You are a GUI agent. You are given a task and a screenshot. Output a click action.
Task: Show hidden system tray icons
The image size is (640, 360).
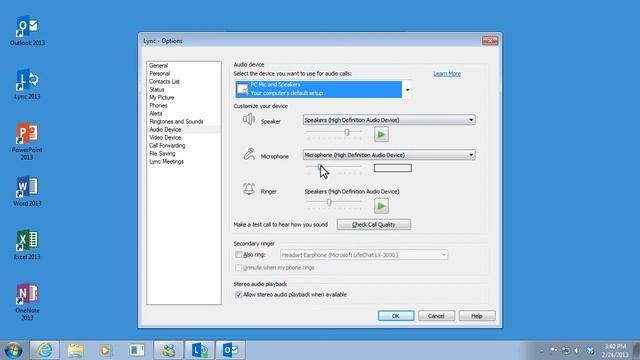(x=542, y=351)
